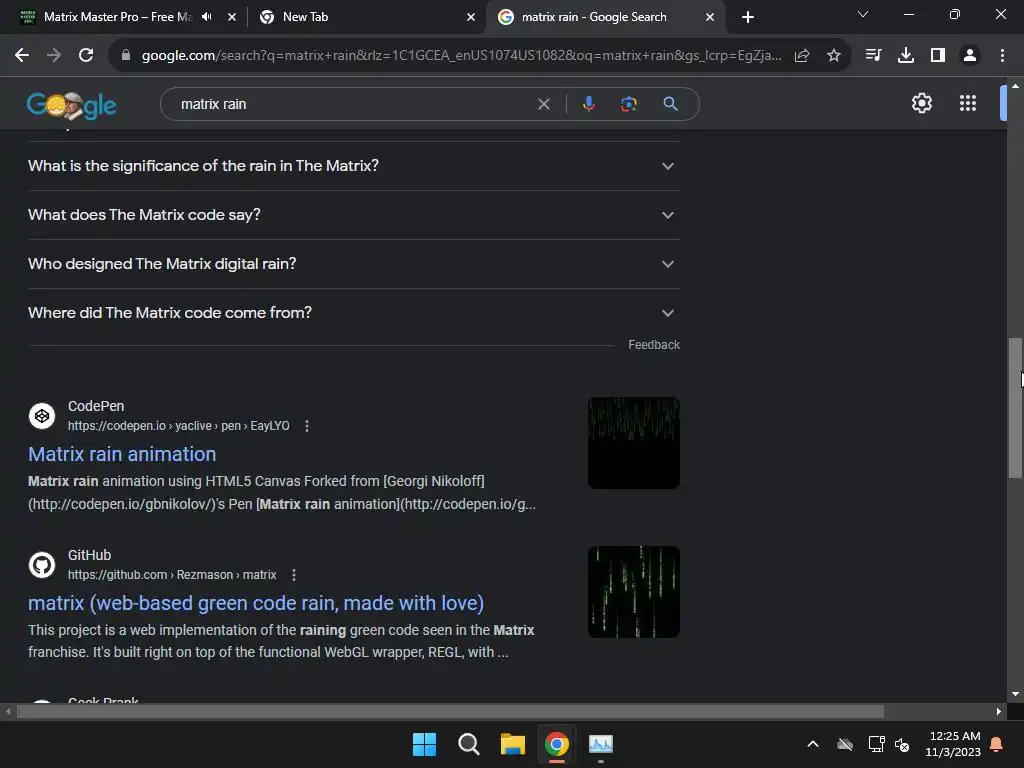Expand 'What does The Matrix code say?'

[353, 215]
